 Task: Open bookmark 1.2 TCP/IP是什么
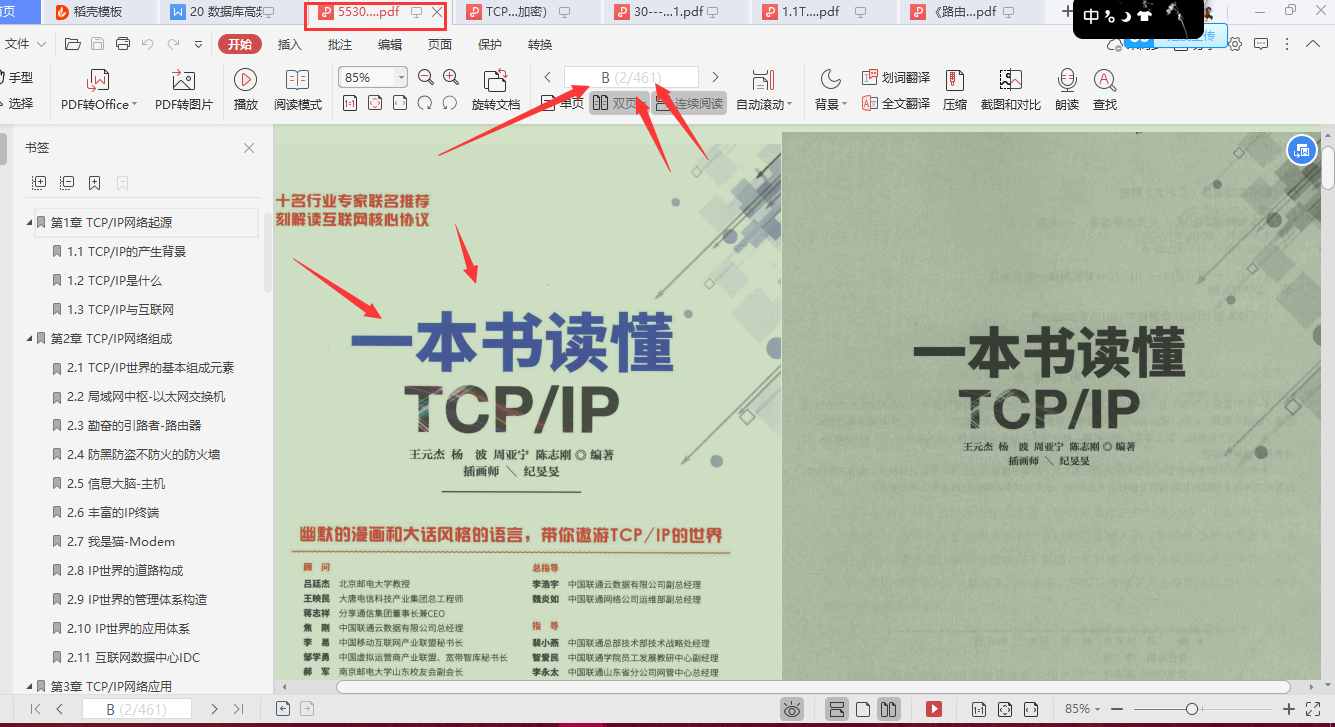point(114,280)
